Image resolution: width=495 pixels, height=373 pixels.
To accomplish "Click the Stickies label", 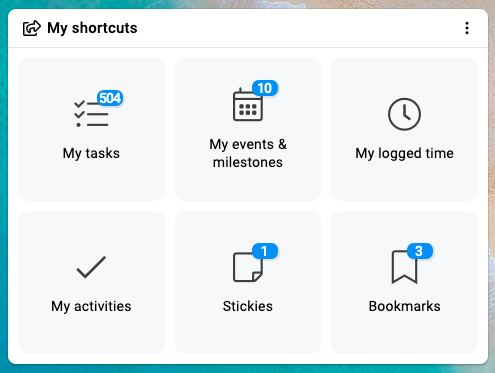I will pyautogui.click(x=248, y=306).
